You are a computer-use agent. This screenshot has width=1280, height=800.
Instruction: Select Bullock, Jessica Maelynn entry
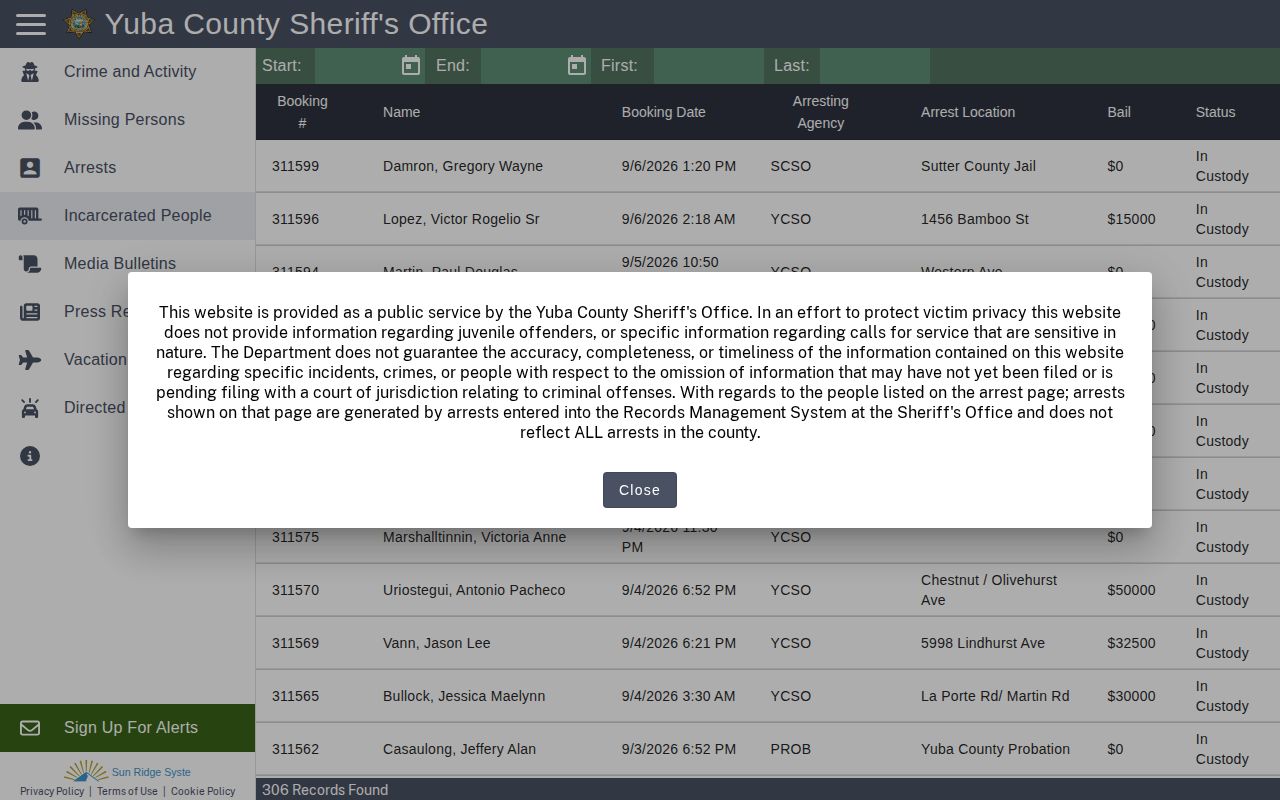464,696
